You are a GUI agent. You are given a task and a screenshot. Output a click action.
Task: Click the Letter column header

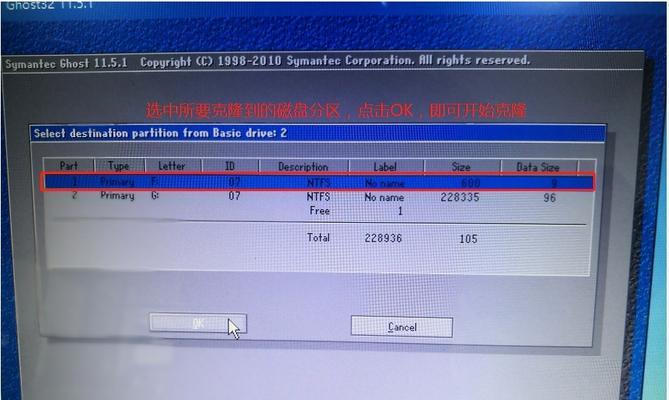(172, 165)
